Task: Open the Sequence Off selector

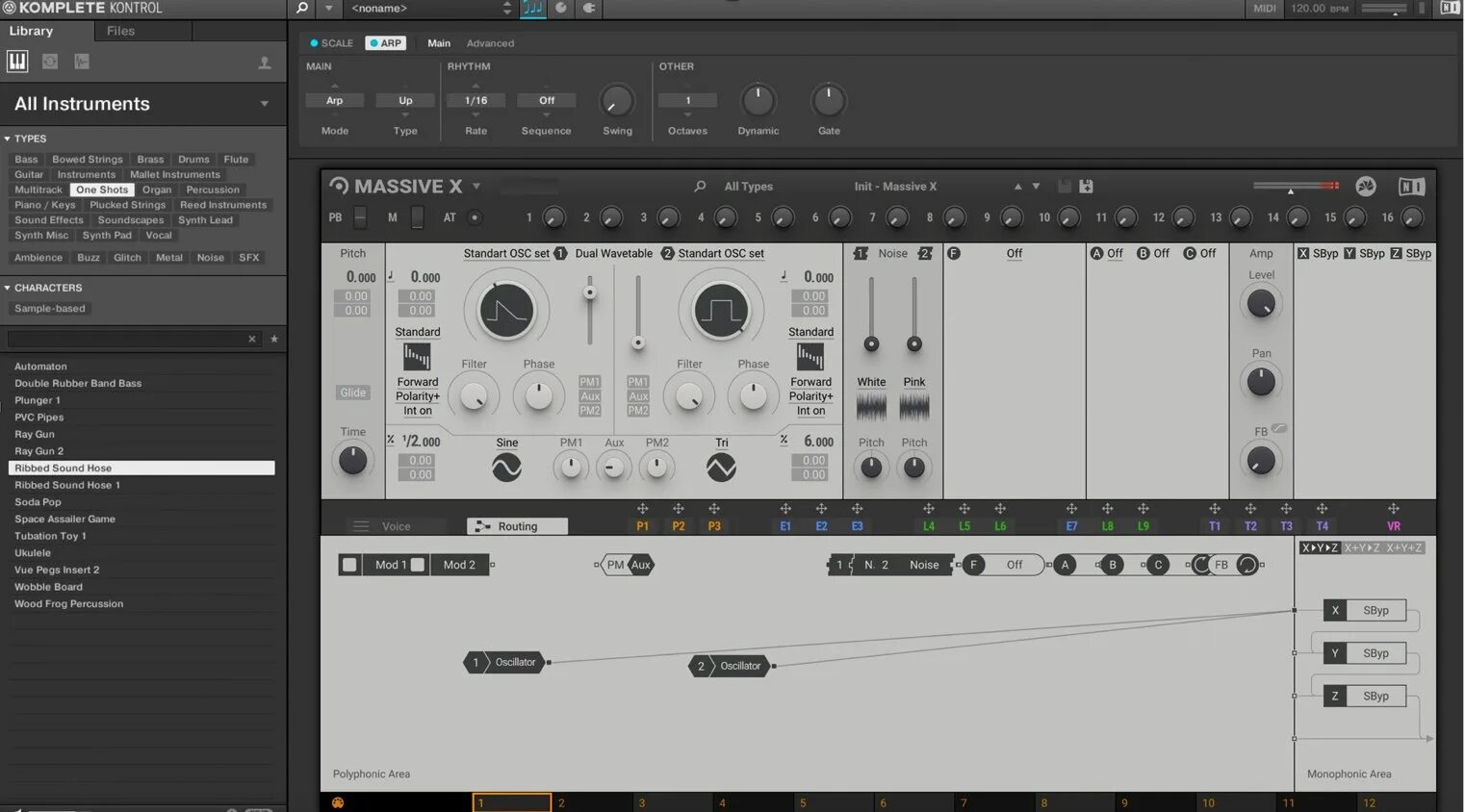Action: point(546,100)
